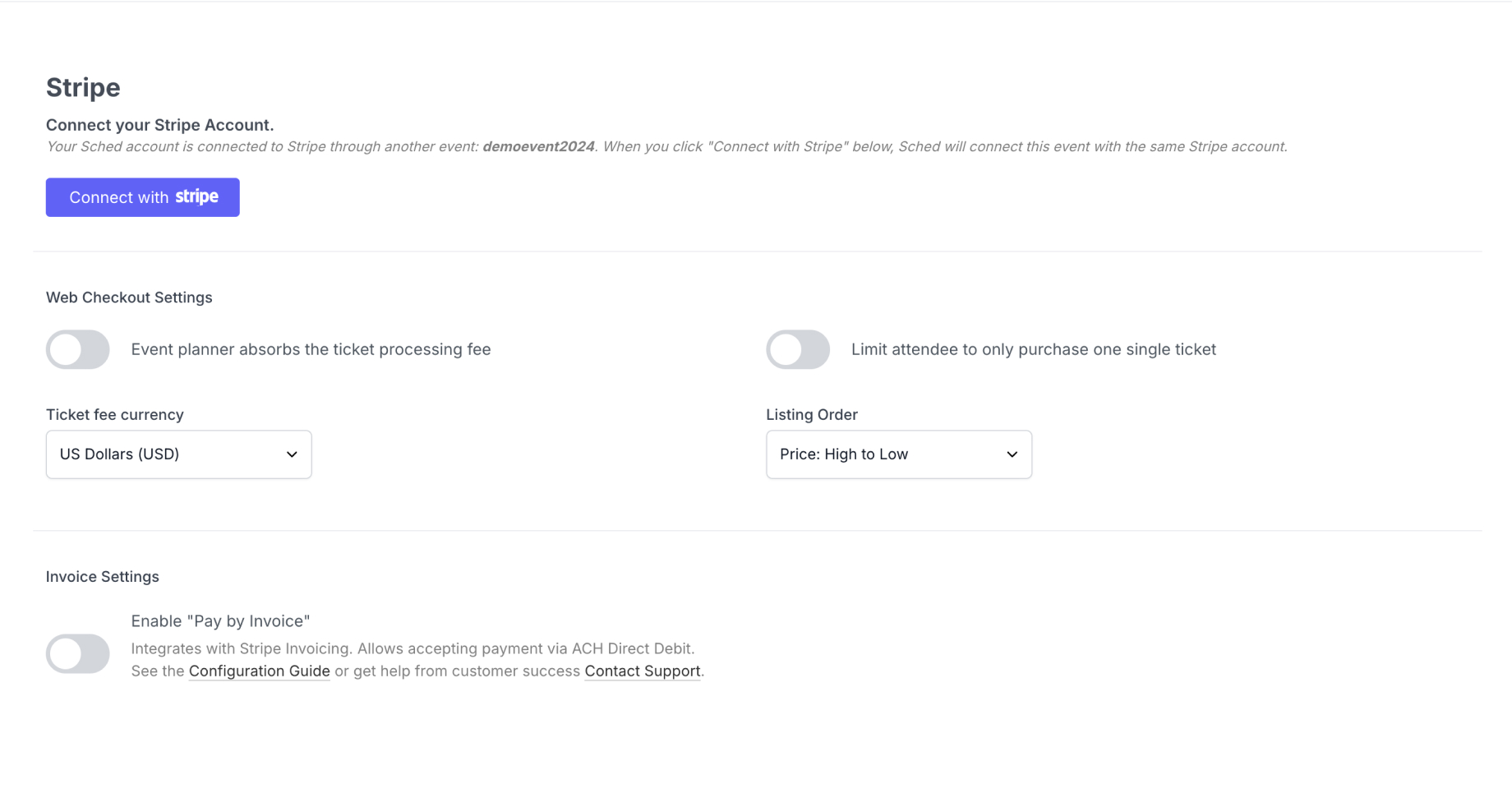
Task: Open the US Dollars (USD) currency dropdown
Action: coord(178,454)
